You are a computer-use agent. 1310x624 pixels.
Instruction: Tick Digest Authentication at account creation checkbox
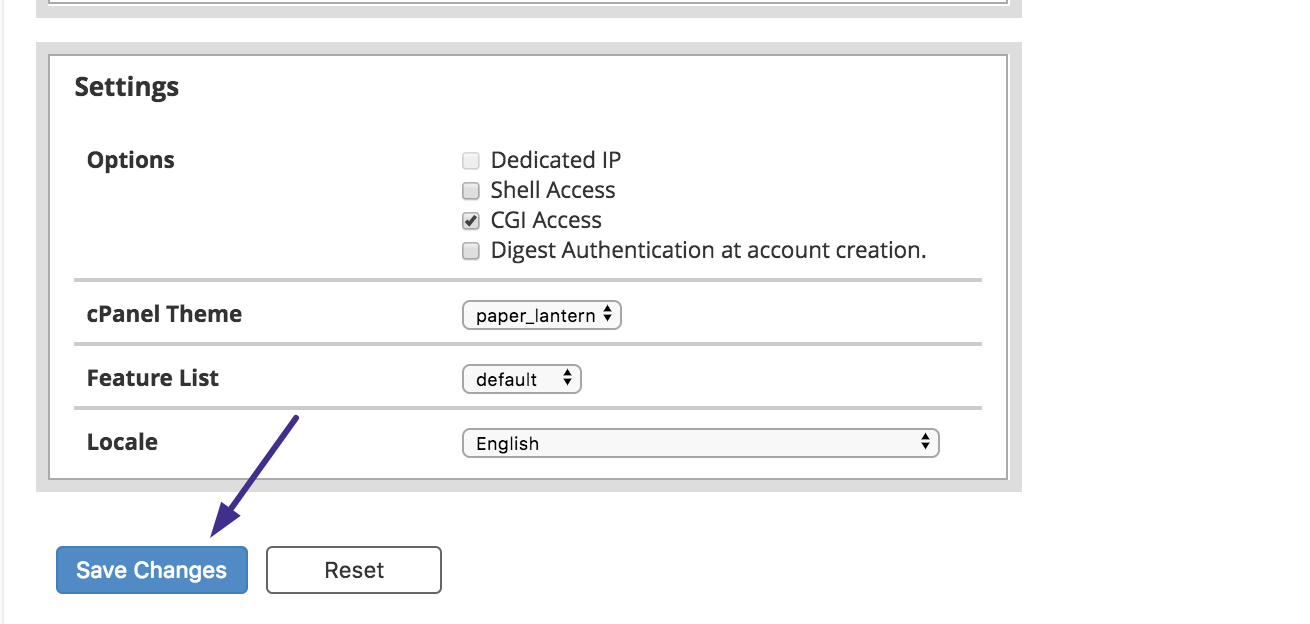click(x=471, y=251)
